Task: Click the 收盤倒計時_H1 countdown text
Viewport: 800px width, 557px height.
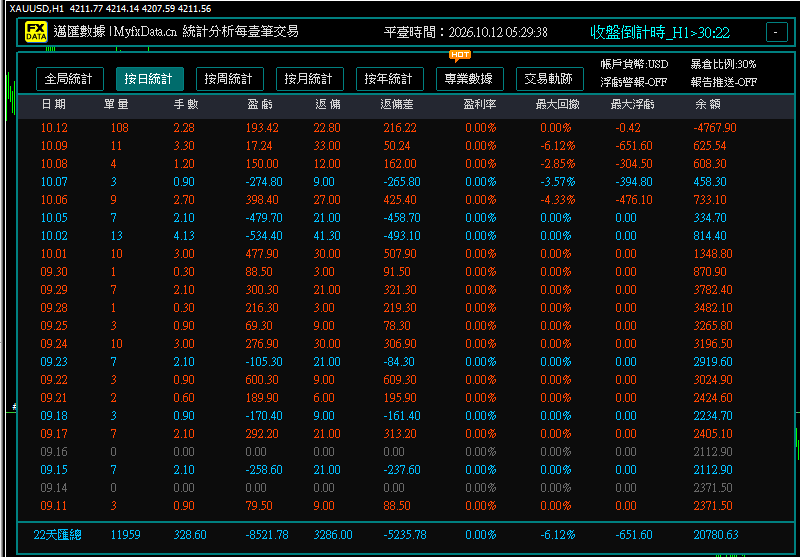Action: [660, 33]
